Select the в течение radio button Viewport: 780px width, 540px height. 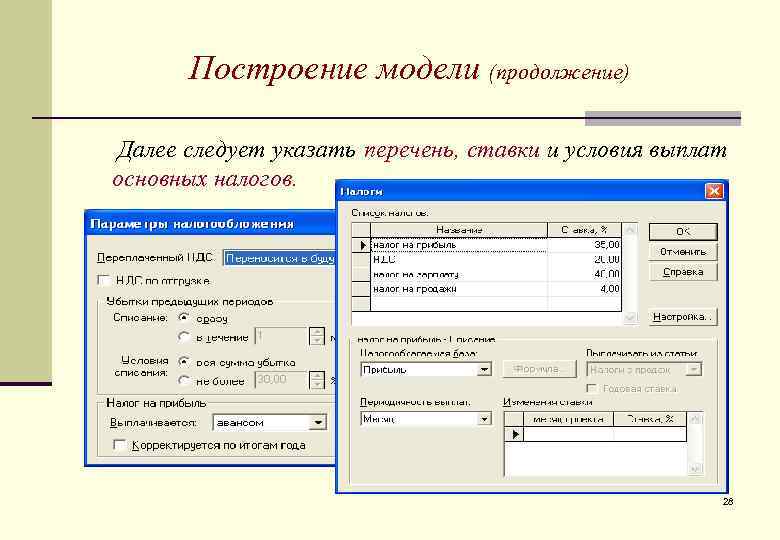click(184, 337)
